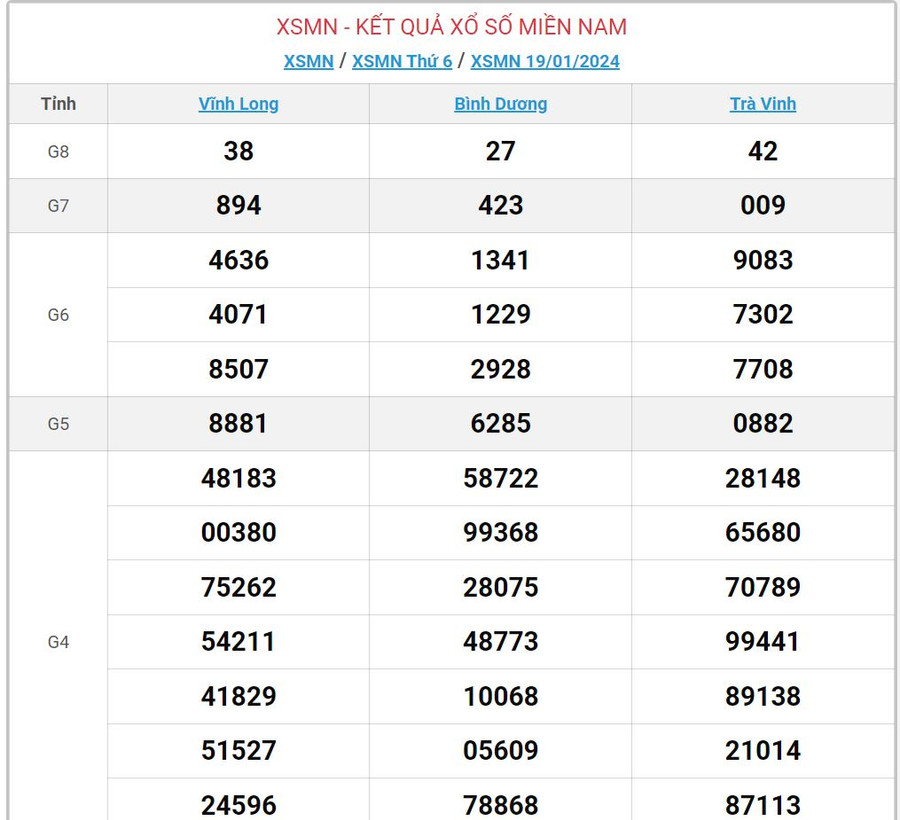Click the Vĩnh Long province header link

click(238, 104)
